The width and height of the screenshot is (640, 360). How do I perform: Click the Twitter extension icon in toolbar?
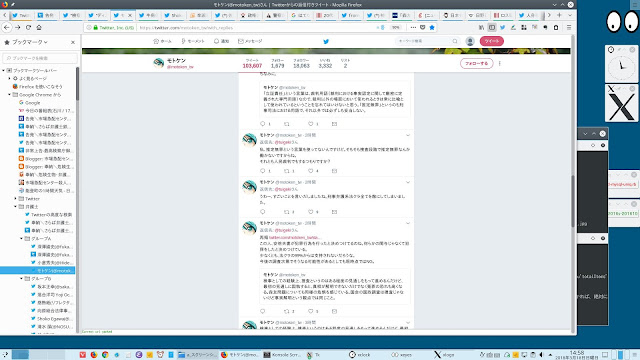[502, 27]
